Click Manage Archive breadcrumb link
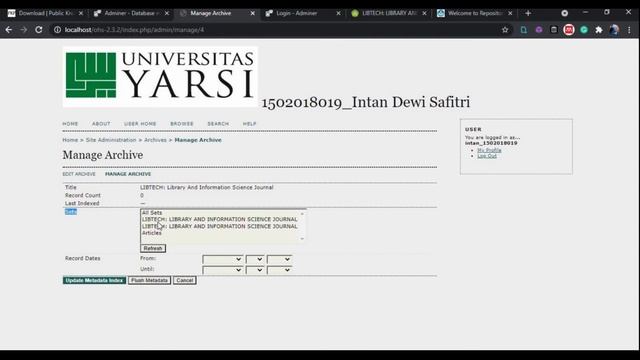The image size is (640, 360). [198, 140]
